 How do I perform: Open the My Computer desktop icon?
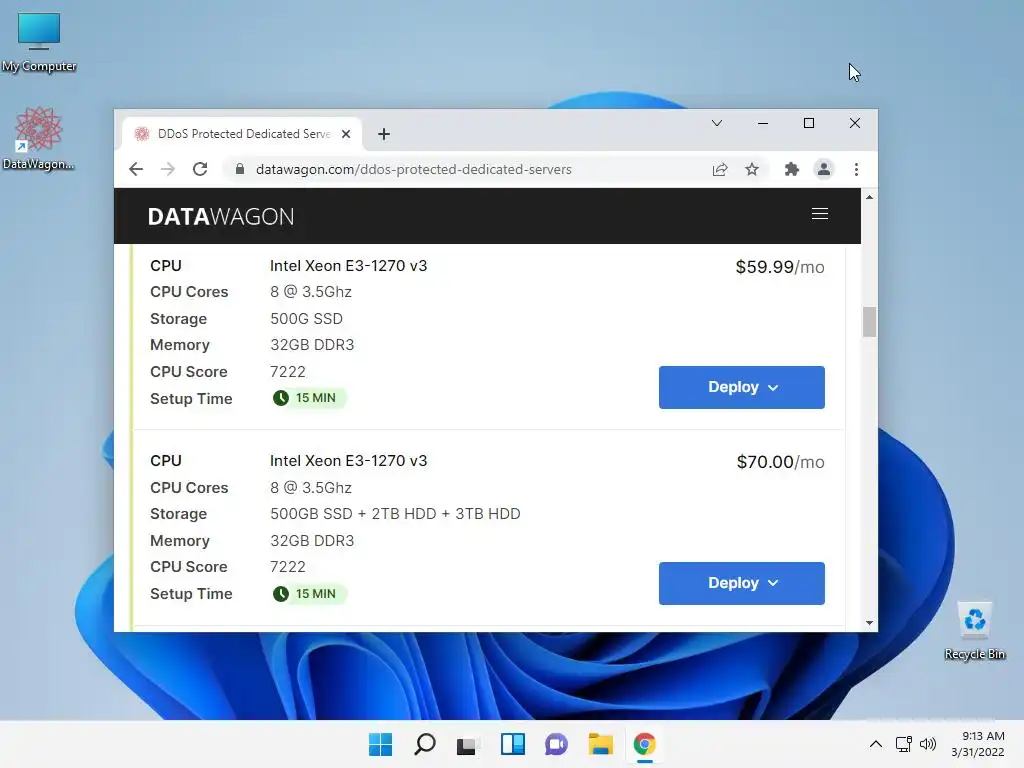(39, 41)
